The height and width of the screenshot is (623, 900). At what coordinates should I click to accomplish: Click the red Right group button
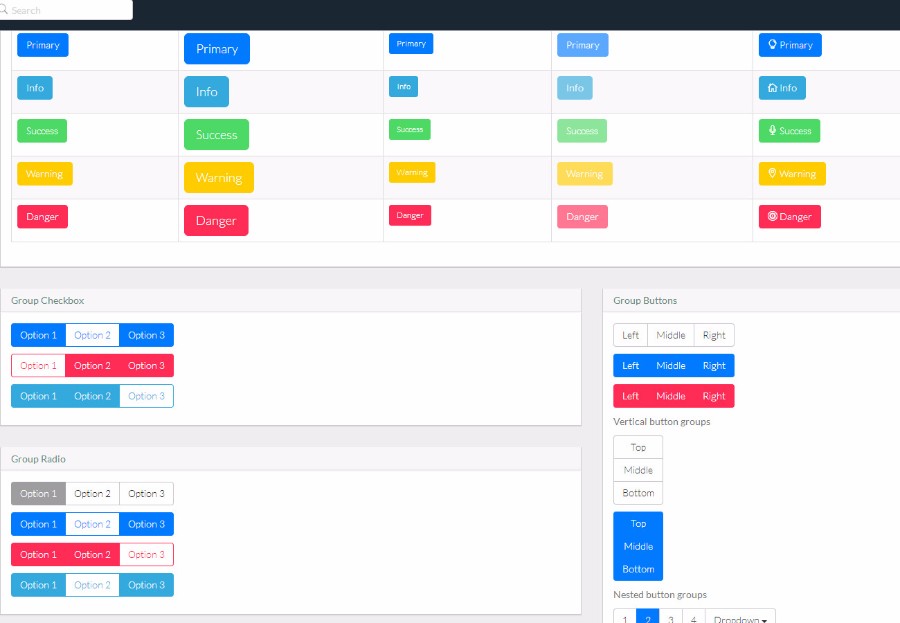pos(713,396)
